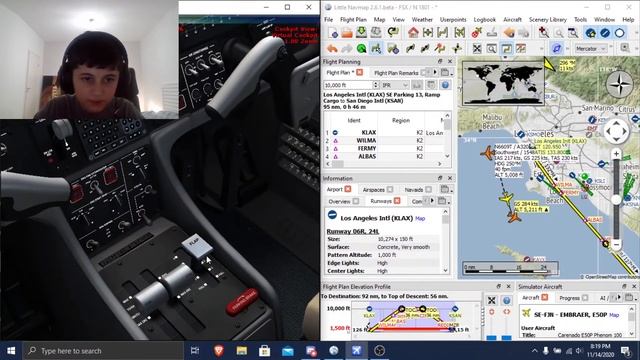Image resolution: width=640 pixels, height=360 pixels.
Task: Toggle the Progress tab checkbox
Action: pyautogui.click(x=585, y=298)
